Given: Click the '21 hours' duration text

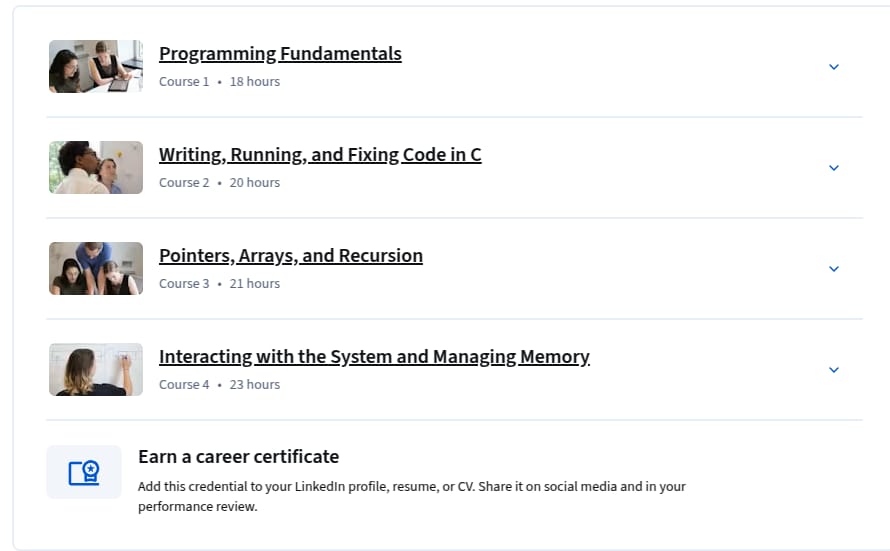Looking at the screenshot, I should (x=254, y=284).
